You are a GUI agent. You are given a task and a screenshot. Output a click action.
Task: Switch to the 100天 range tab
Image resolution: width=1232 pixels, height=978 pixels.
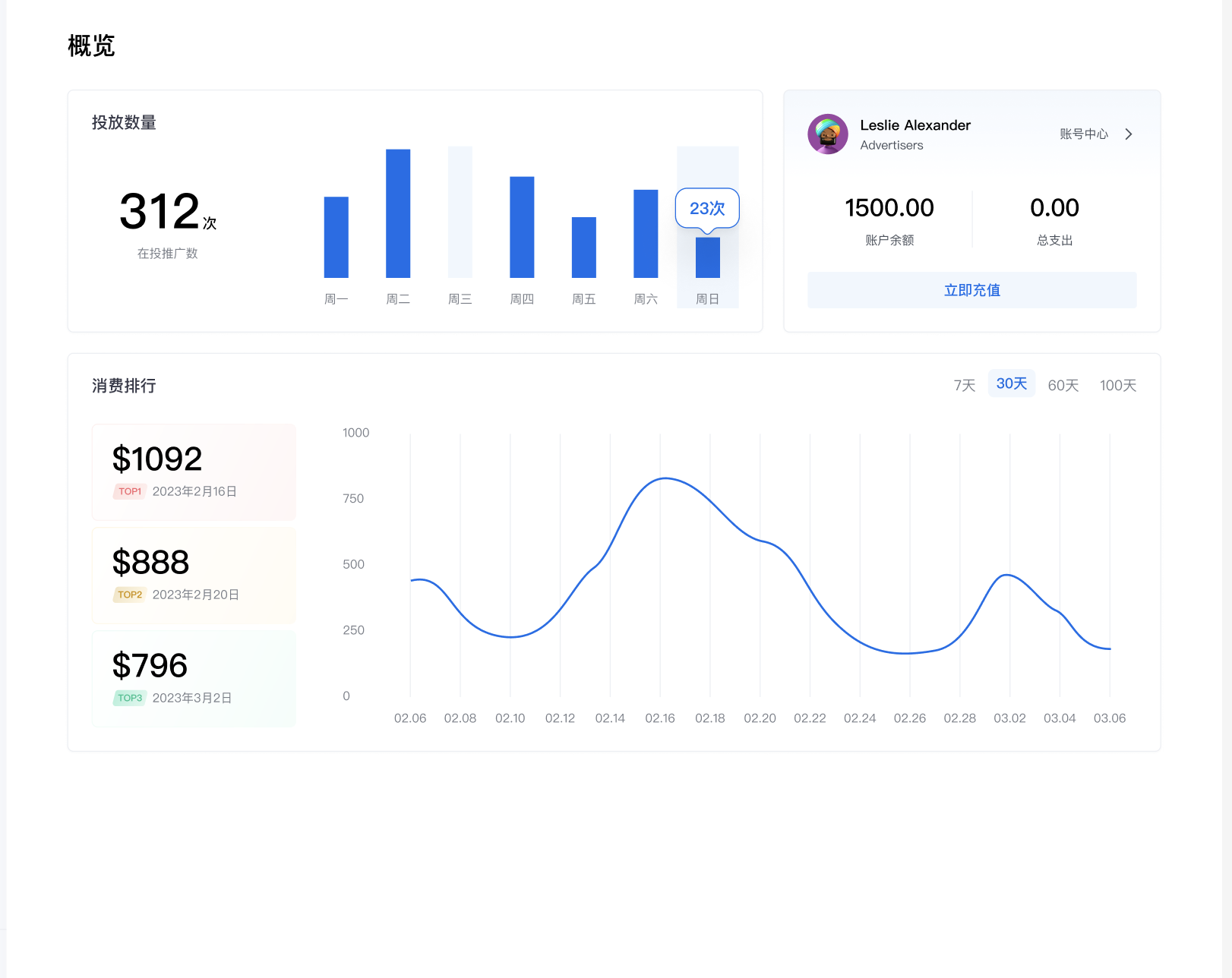click(1117, 386)
